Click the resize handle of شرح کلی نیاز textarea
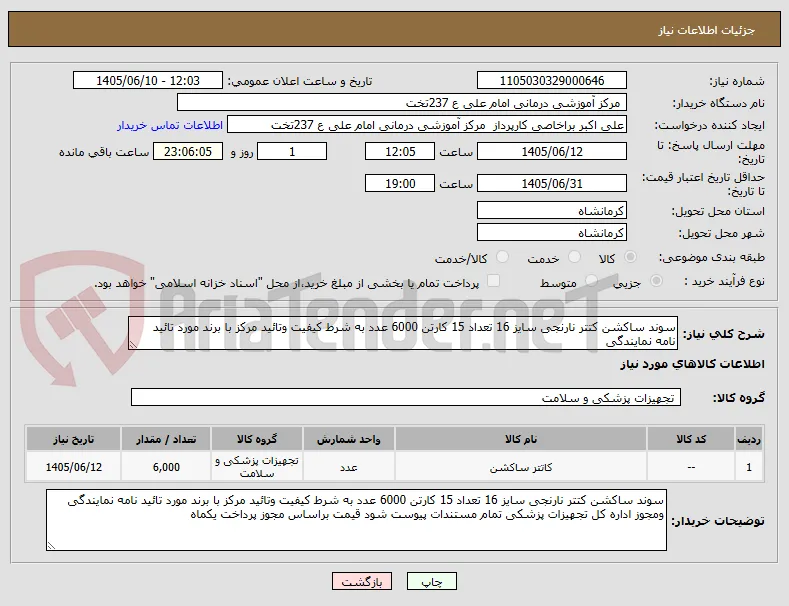The width and height of the screenshot is (789, 606). [x=133, y=345]
